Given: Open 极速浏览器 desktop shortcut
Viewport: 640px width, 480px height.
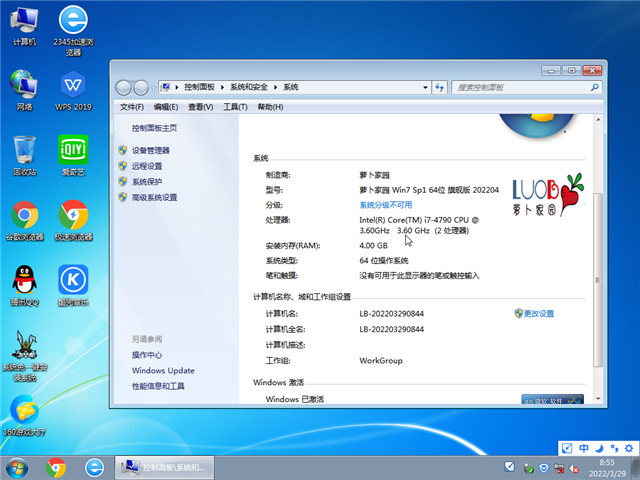Looking at the screenshot, I should point(73,221).
